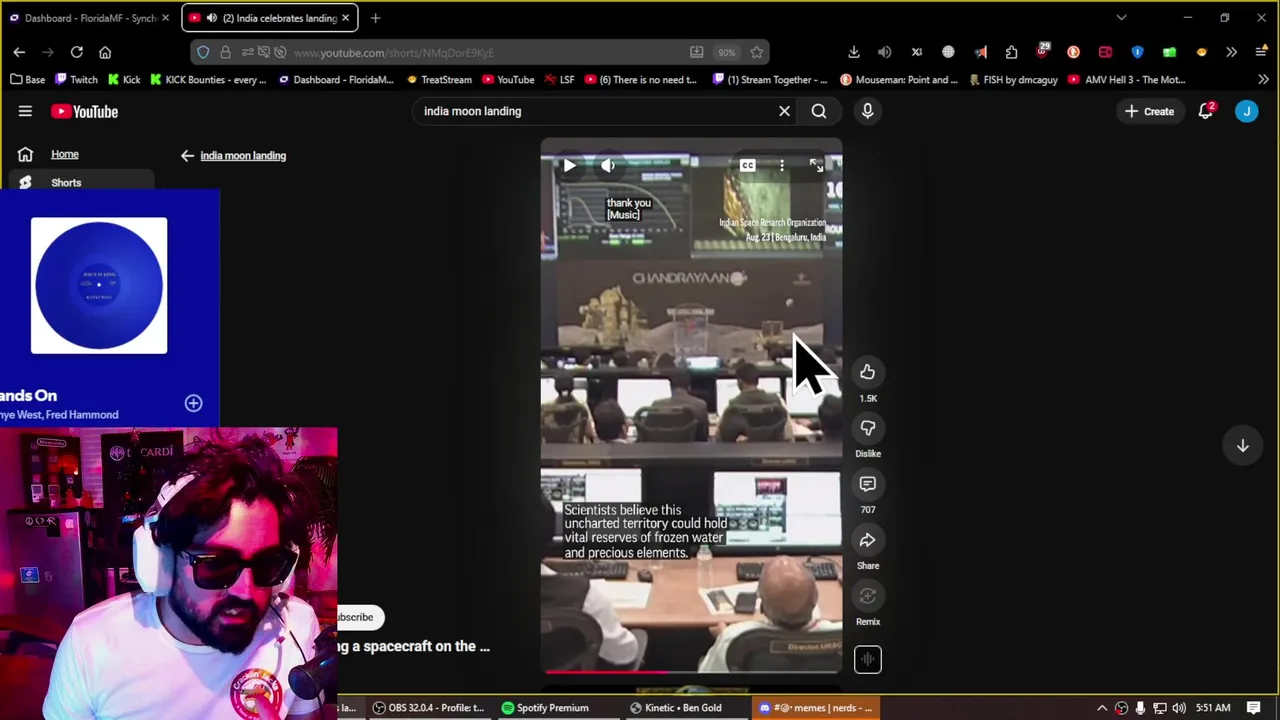Click the blue shield extension icon
Image resolution: width=1280 pixels, height=720 pixels.
coord(1137,52)
